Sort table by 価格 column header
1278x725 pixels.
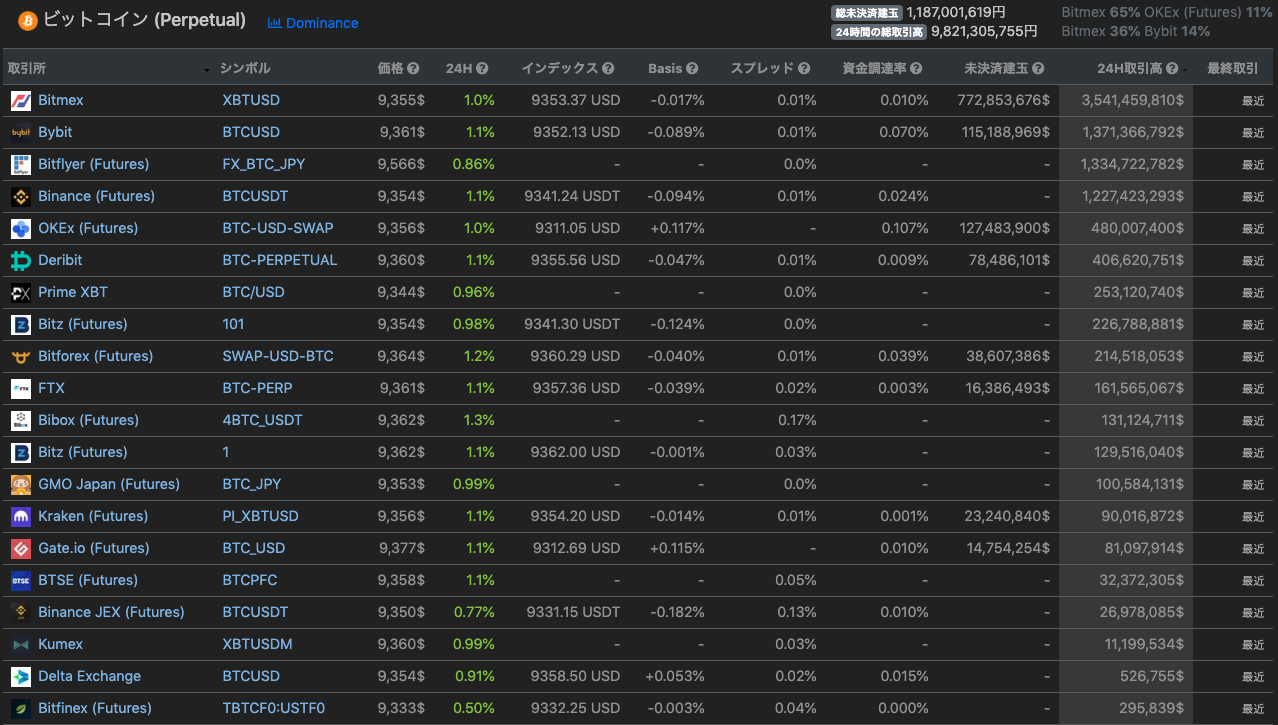click(x=391, y=69)
